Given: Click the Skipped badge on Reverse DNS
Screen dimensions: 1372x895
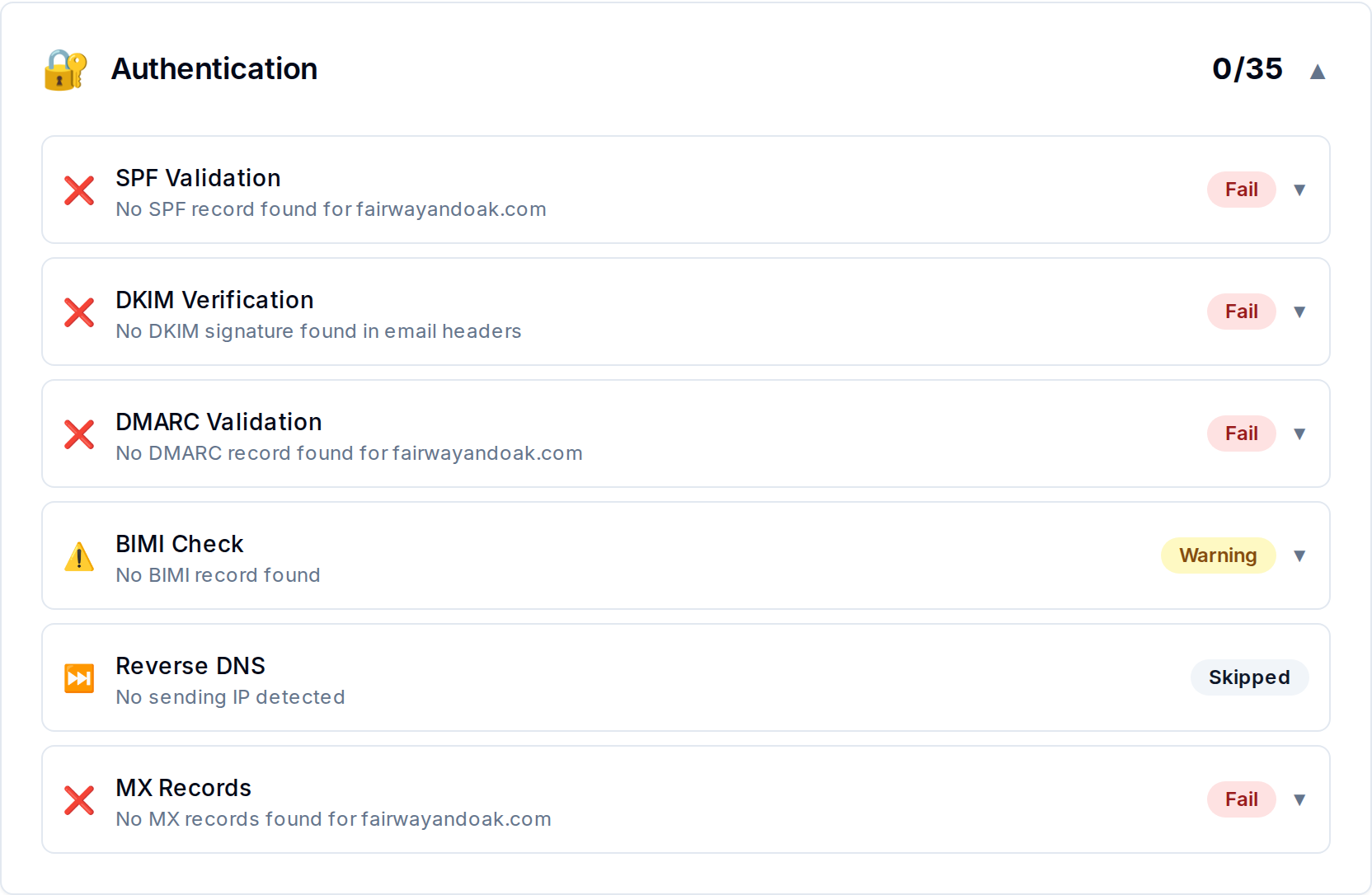Looking at the screenshot, I should tap(1249, 677).
